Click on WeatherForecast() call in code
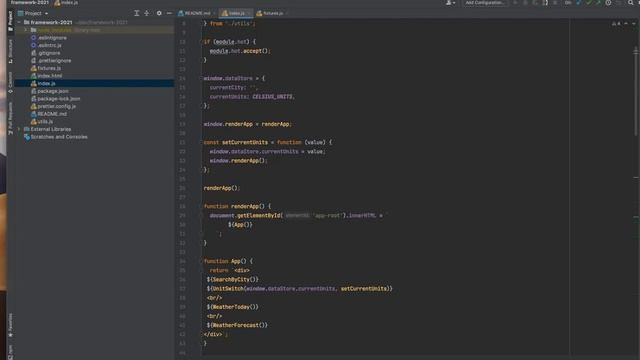The width and height of the screenshot is (640, 360). click(x=239, y=325)
